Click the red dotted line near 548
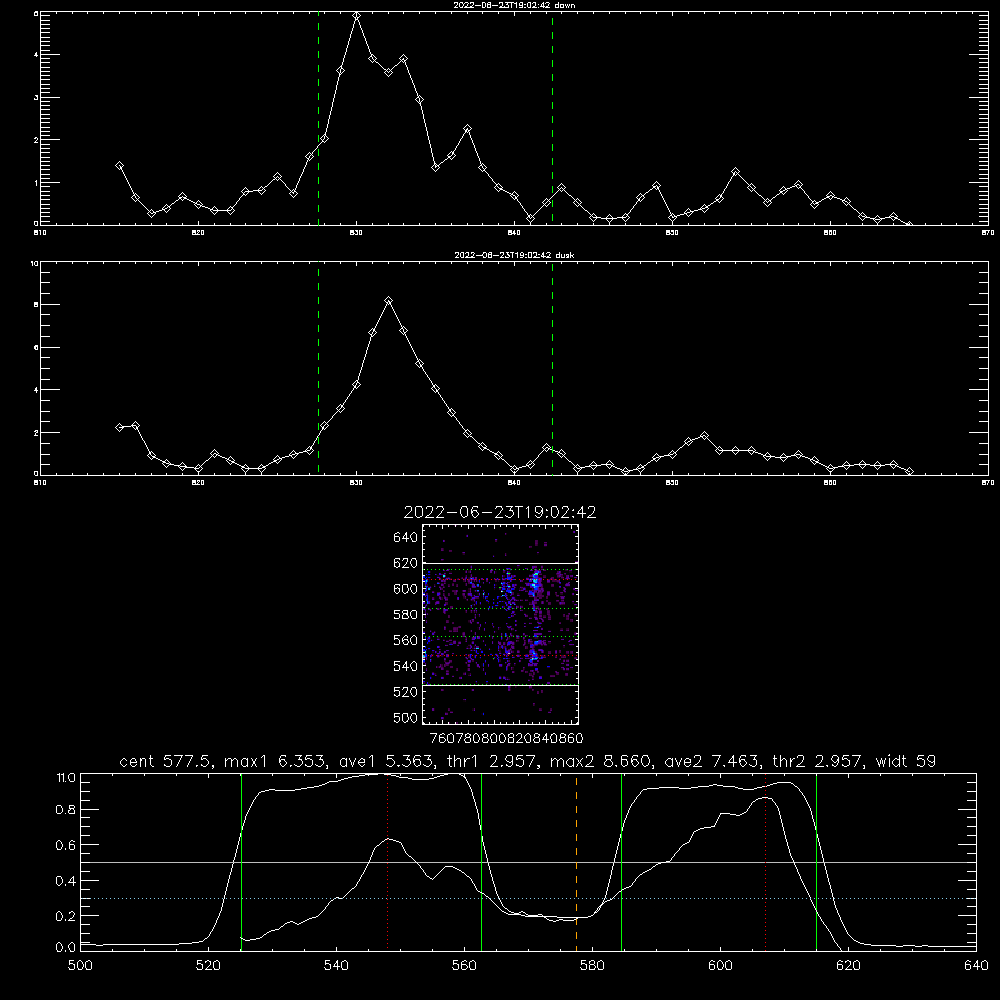Viewport: 1000px width, 1000px height. pos(387,862)
